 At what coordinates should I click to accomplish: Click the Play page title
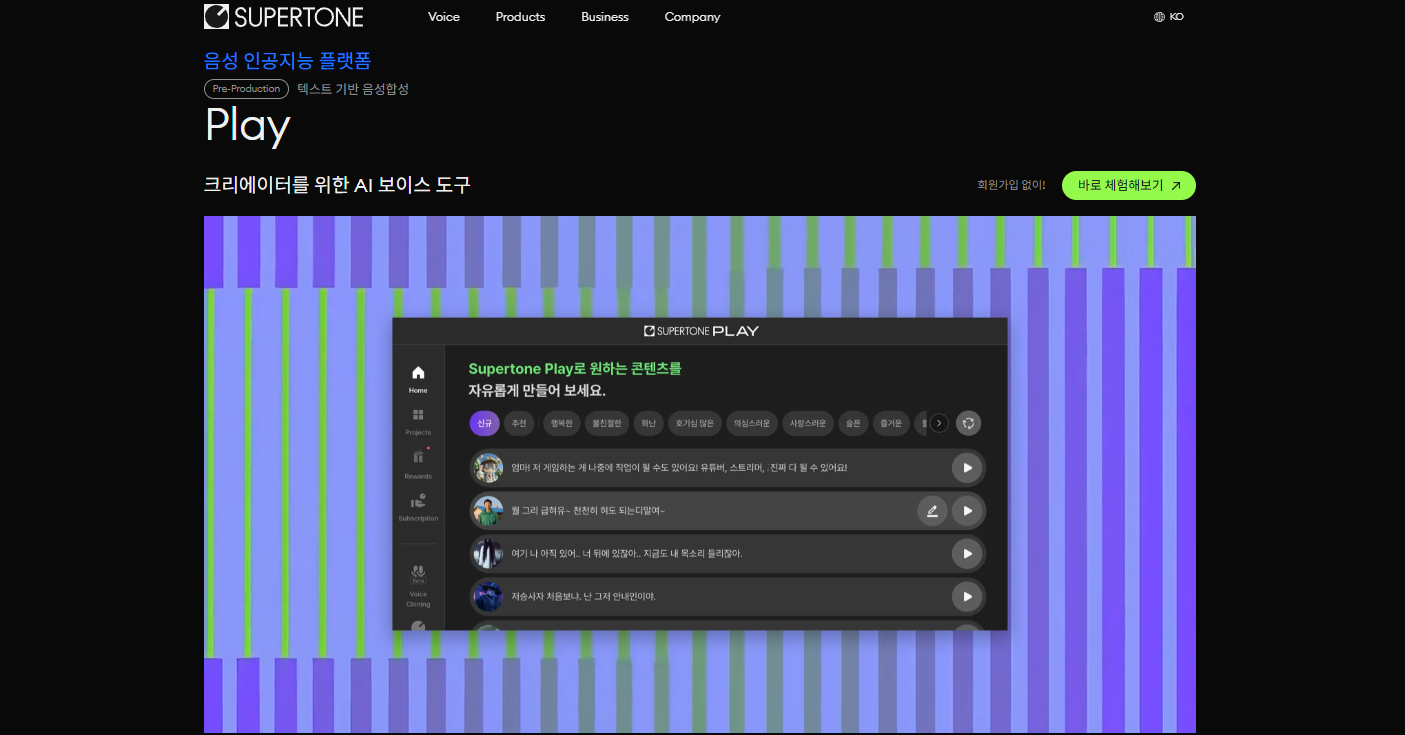tap(248, 127)
